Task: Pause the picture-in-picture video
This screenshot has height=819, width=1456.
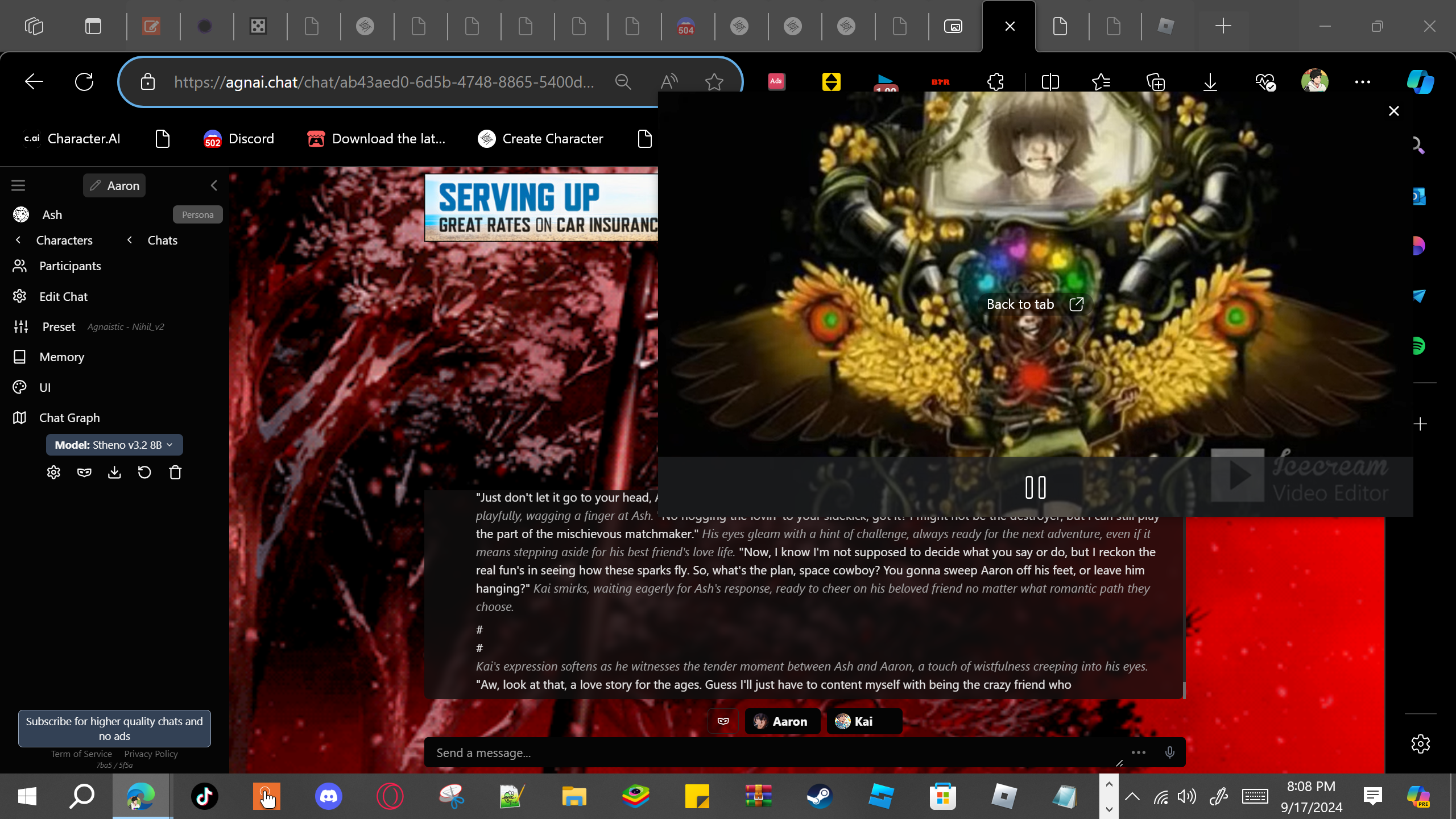Action: (x=1035, y=487)
